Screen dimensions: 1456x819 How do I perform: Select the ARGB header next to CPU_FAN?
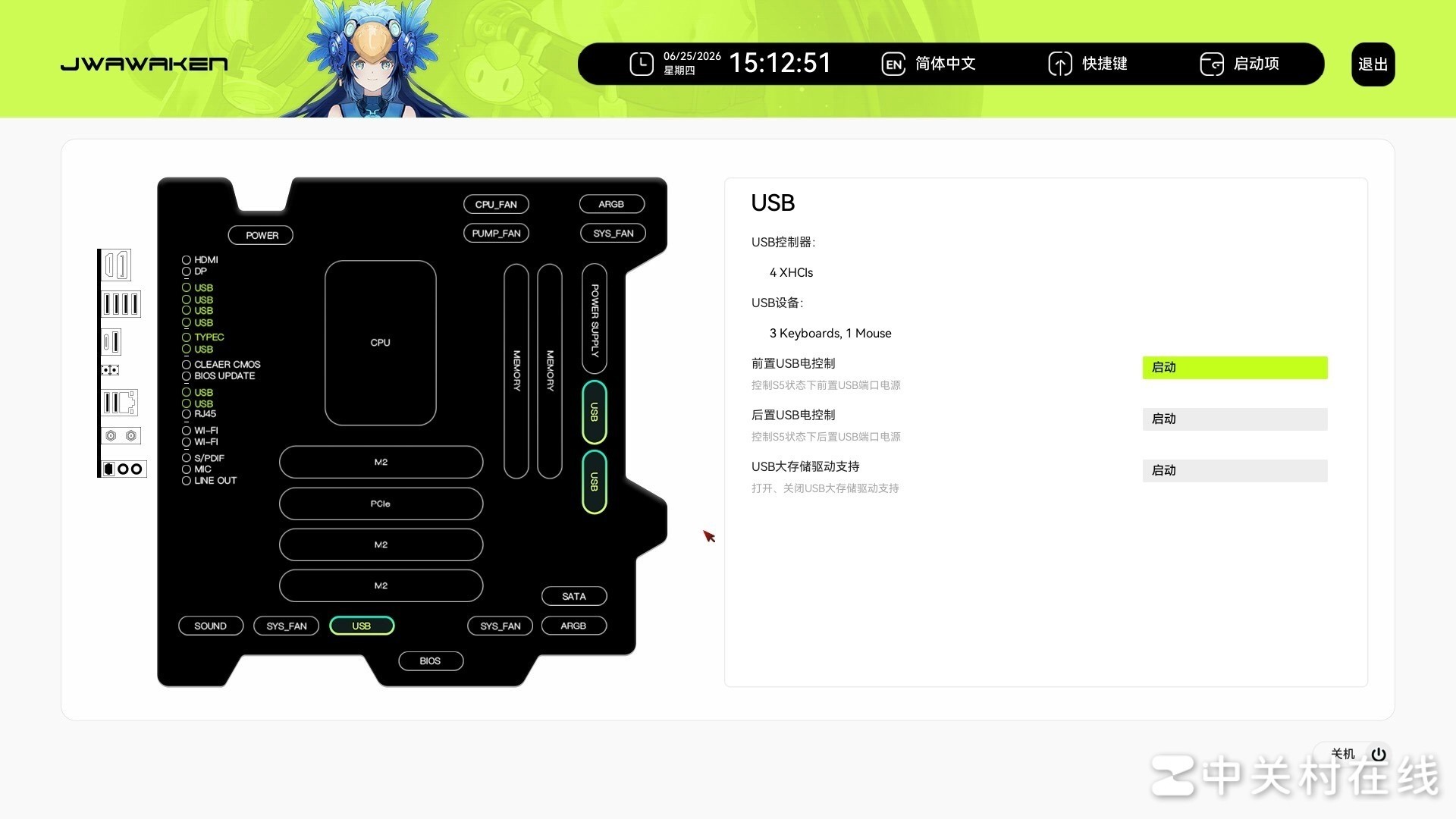pos(611,204)
